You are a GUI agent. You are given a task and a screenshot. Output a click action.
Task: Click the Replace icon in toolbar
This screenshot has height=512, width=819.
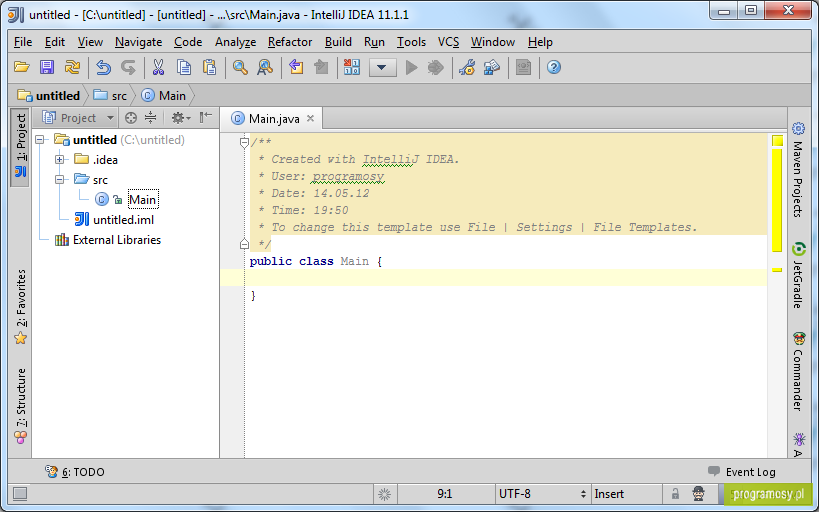tap(265, 67)
